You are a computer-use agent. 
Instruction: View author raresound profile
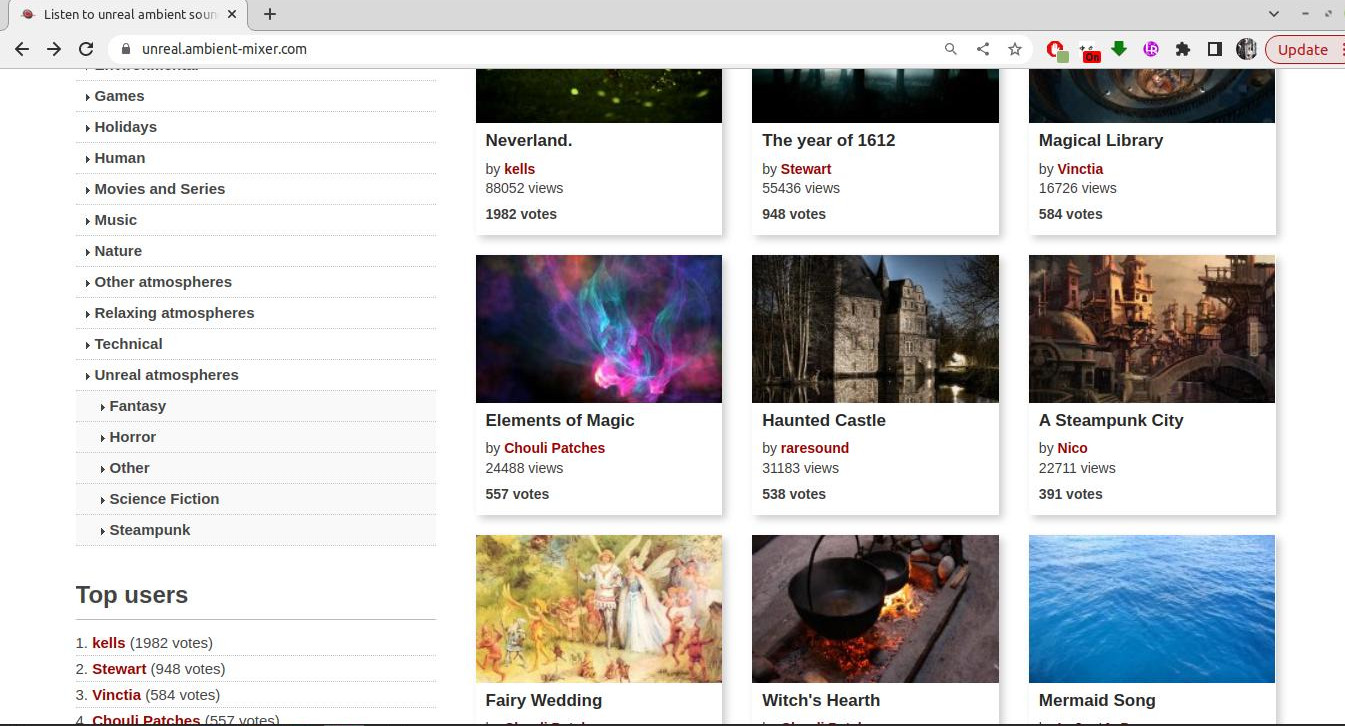point(815,448)
